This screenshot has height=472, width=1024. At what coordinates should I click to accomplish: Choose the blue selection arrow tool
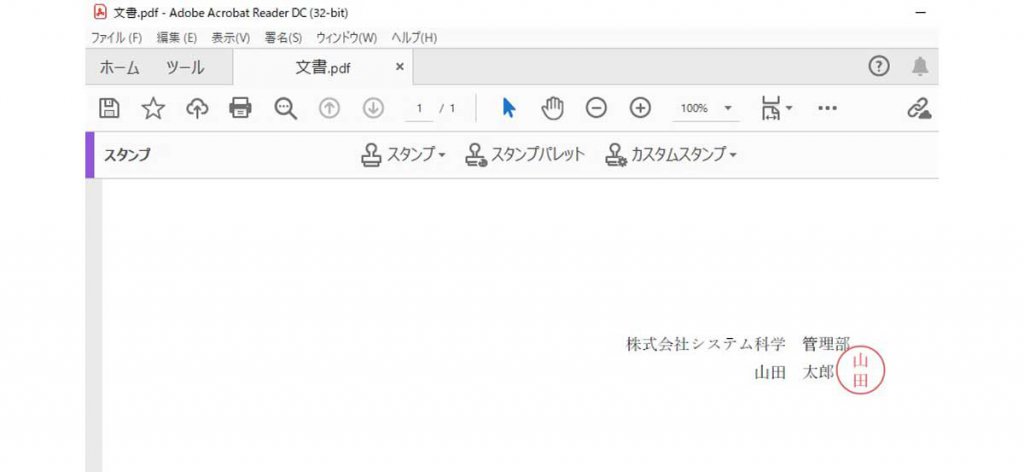point(509,108)
